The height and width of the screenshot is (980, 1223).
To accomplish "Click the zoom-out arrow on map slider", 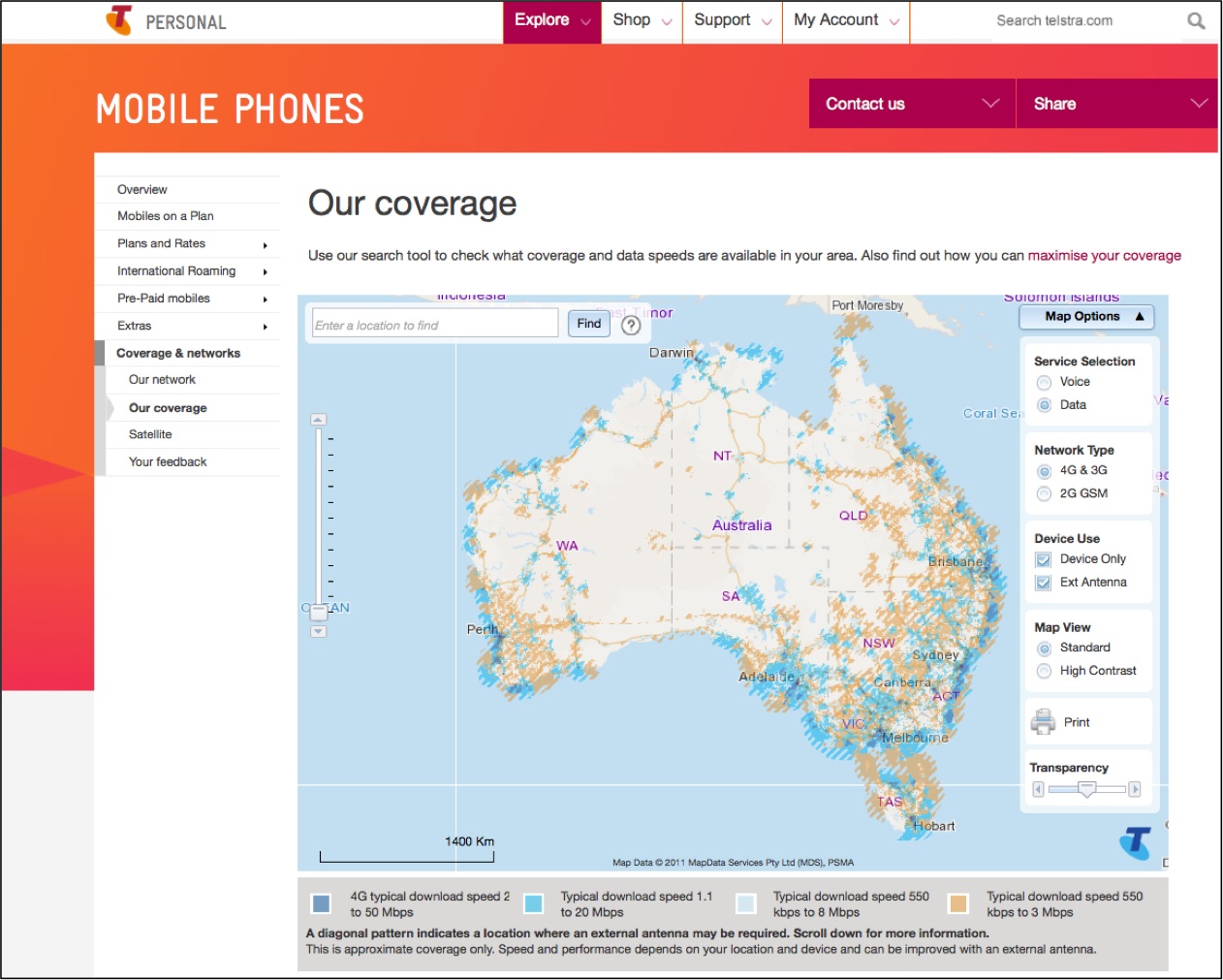I will point(318,631).
